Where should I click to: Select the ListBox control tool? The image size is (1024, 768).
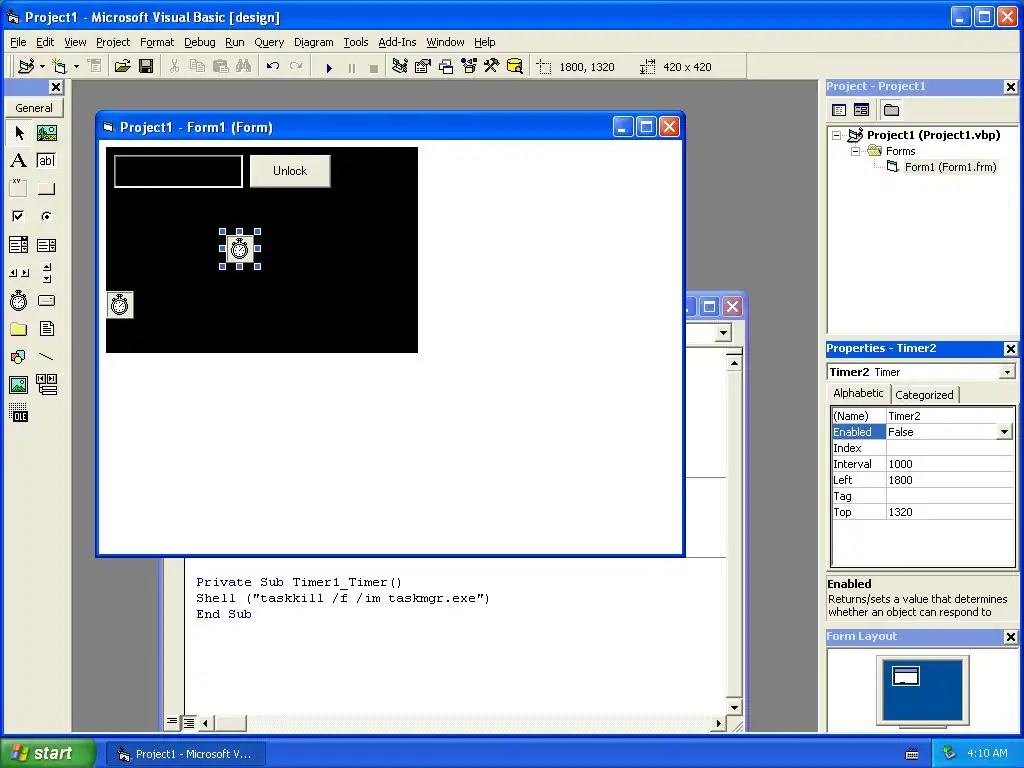pyautogui.click(x=46, y=245)
